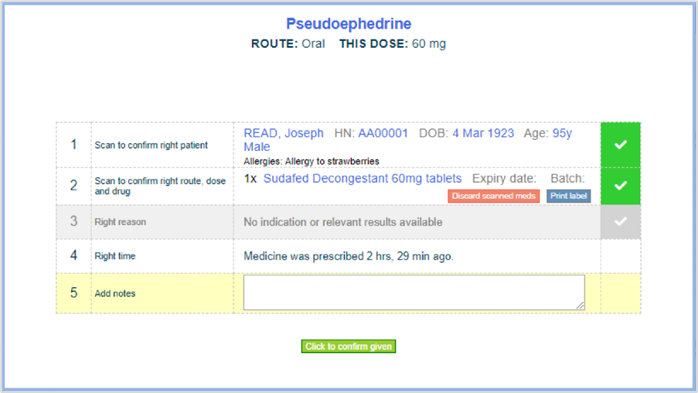Image resolution: width=698 pixels, height=393 pixels.
Task: Click Male gender text
Action: (x=257, y=147)
